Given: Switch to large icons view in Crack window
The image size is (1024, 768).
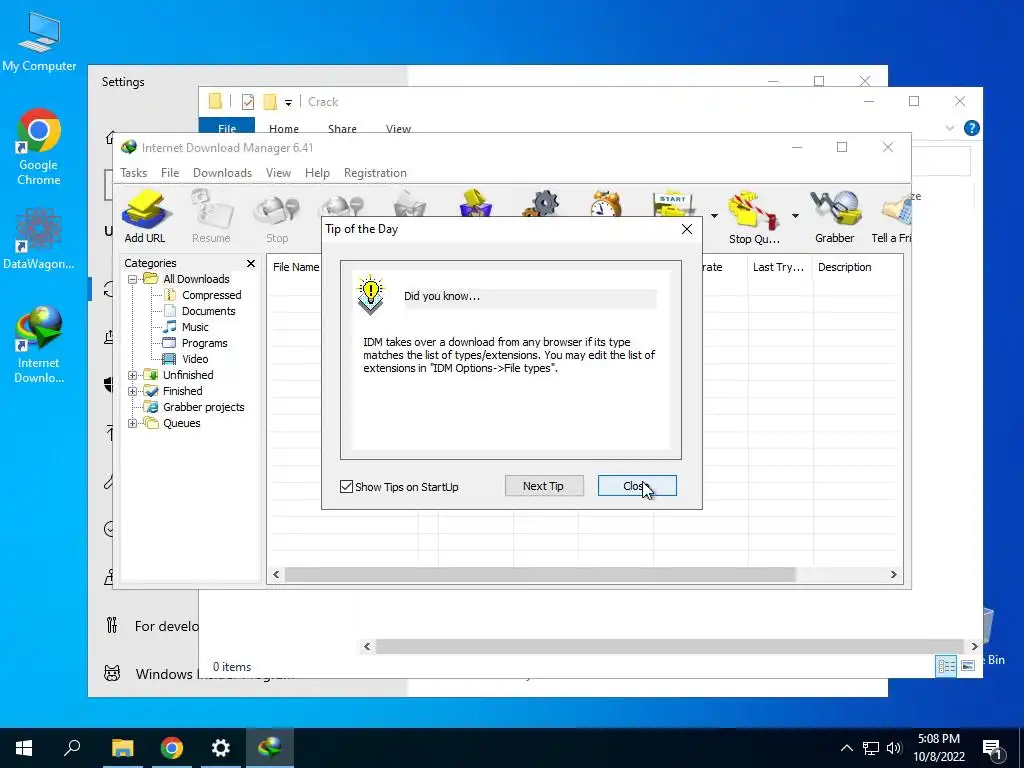Looking at the screenshot, I should (x=968, y=665).
